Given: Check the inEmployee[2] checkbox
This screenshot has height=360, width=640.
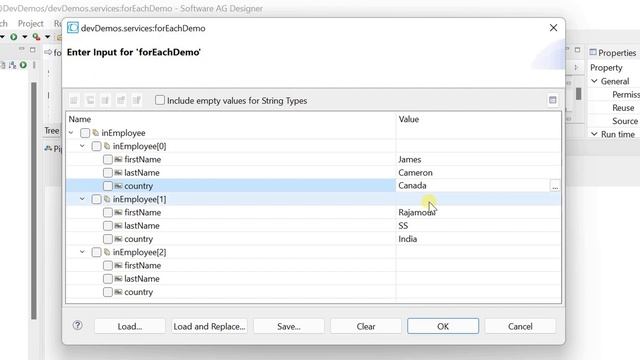Looking at the screenshot, I should point(96,252).
